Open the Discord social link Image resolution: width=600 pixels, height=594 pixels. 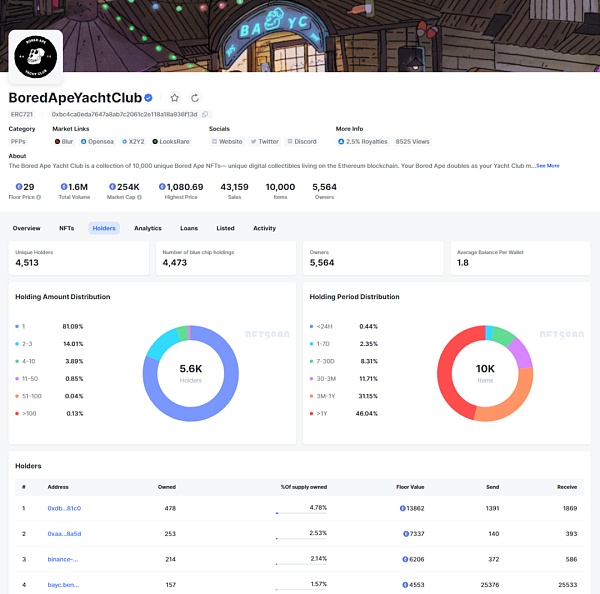(x=302, y=141)
